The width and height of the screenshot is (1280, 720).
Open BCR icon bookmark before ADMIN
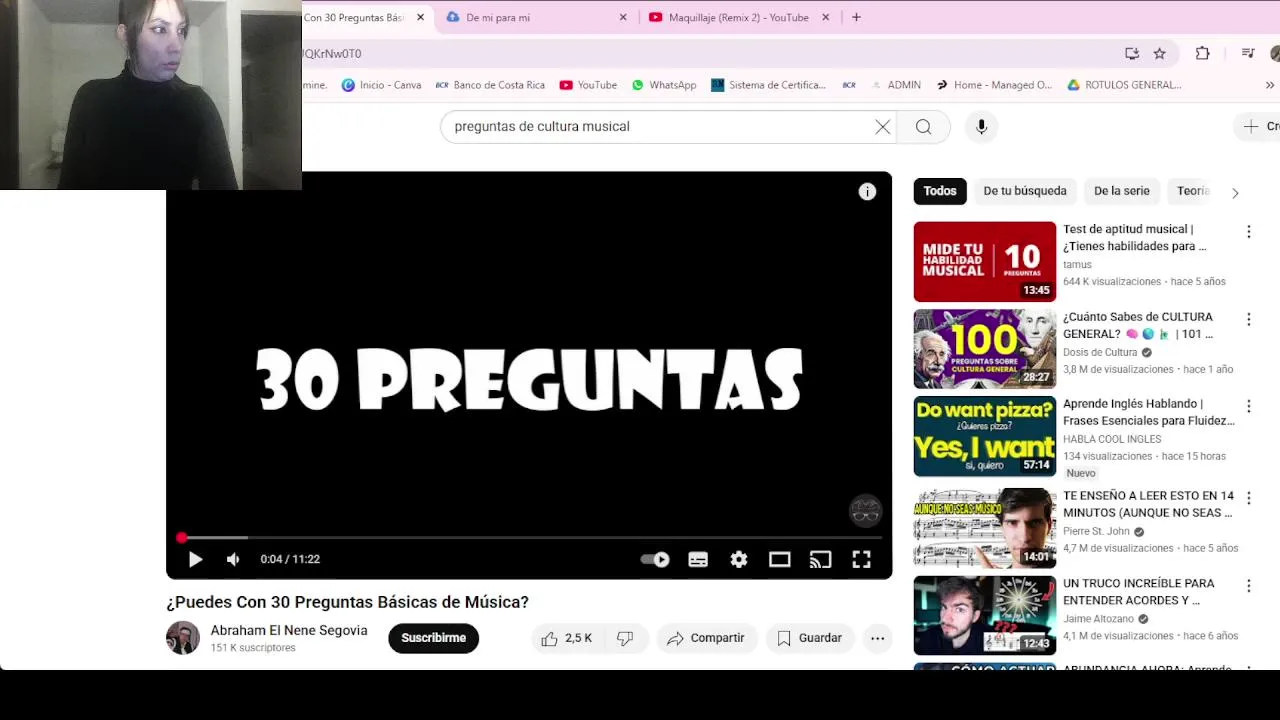(x=849, y=85)
